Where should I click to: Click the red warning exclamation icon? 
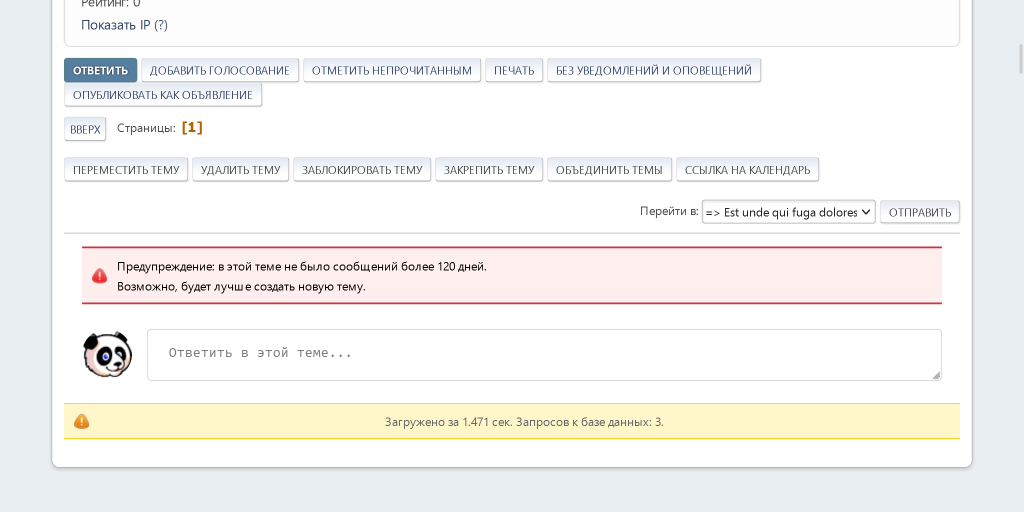click(x=100, y=276)
